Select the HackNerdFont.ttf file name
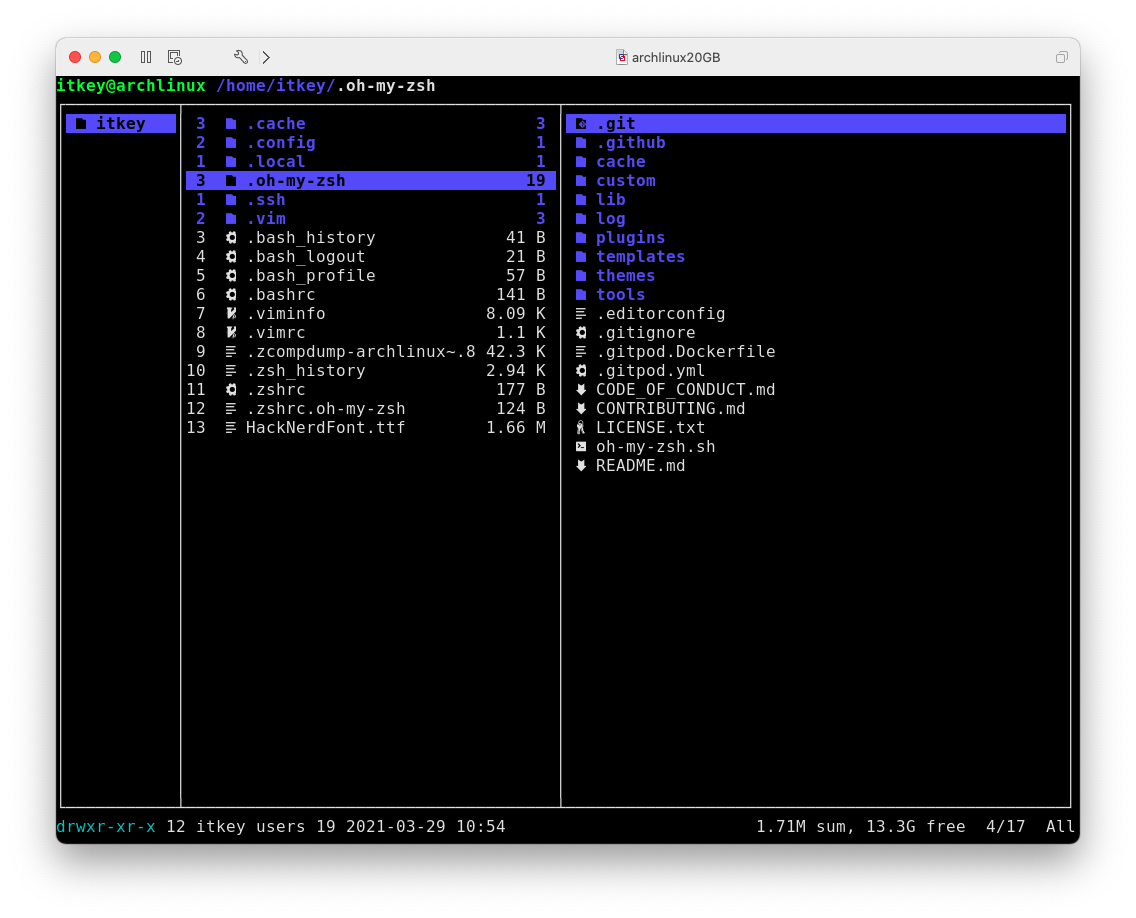 point(325,427)
